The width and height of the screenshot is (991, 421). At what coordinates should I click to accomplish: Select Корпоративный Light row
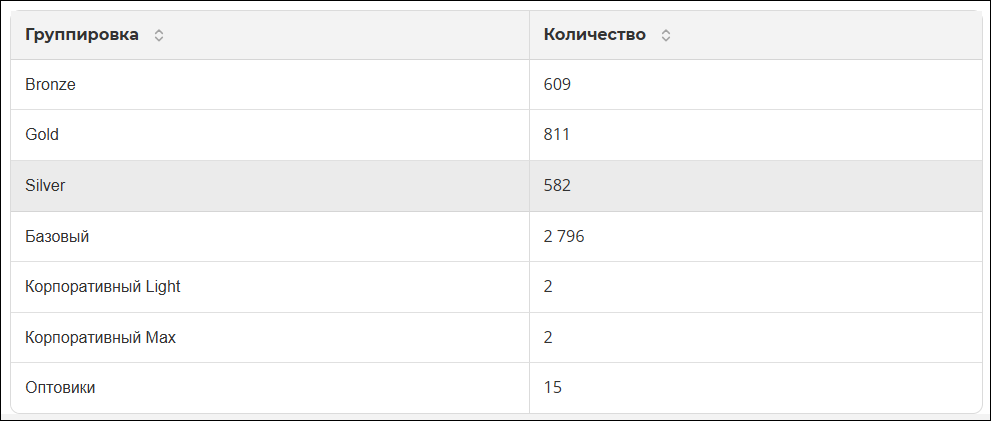(497, 287)
